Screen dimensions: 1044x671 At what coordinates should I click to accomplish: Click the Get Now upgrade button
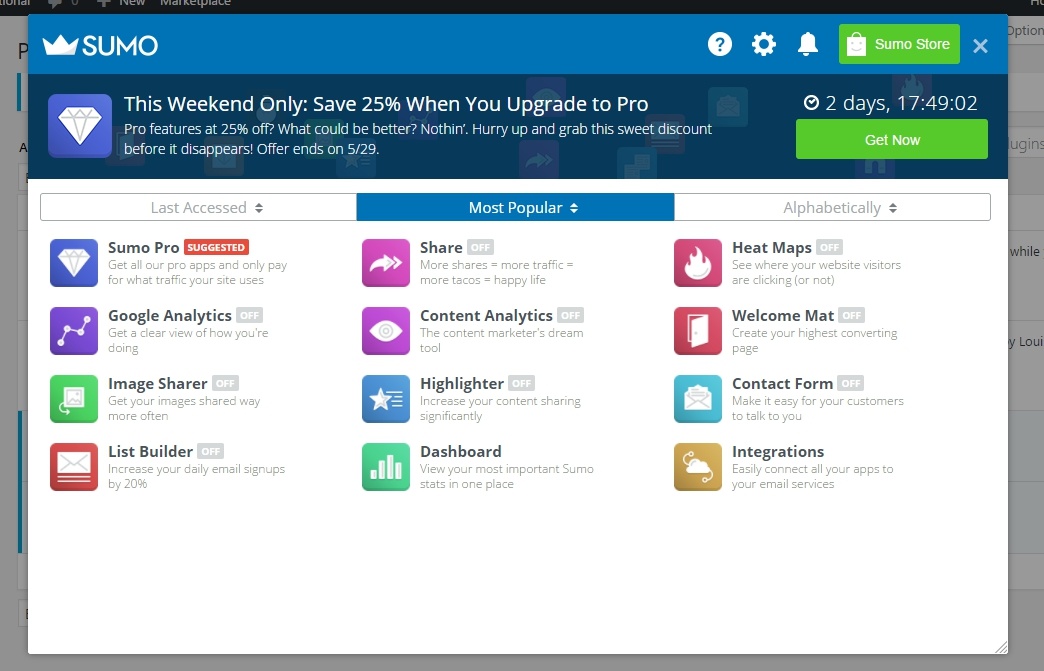point(892,139)
